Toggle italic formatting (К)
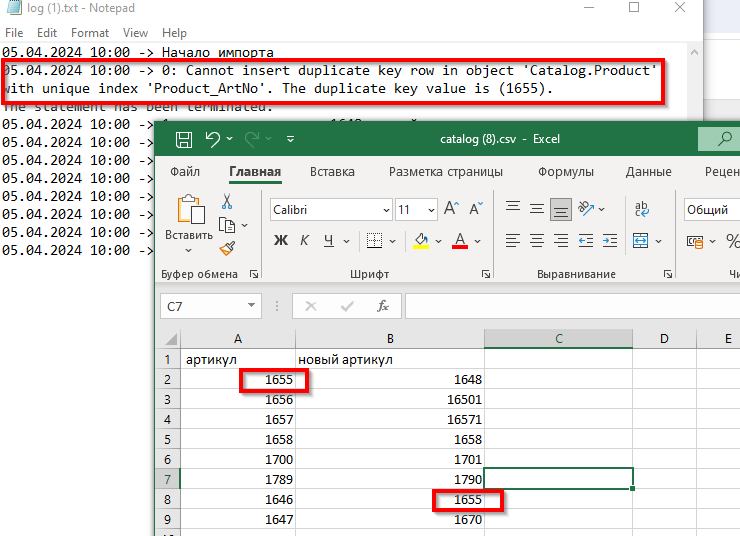The width and height of the screenshot is (740, 536). click(303, 241)
